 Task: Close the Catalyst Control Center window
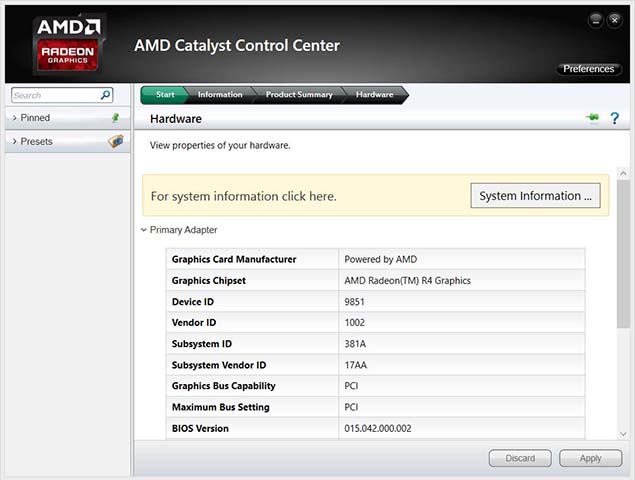point(615,20)
